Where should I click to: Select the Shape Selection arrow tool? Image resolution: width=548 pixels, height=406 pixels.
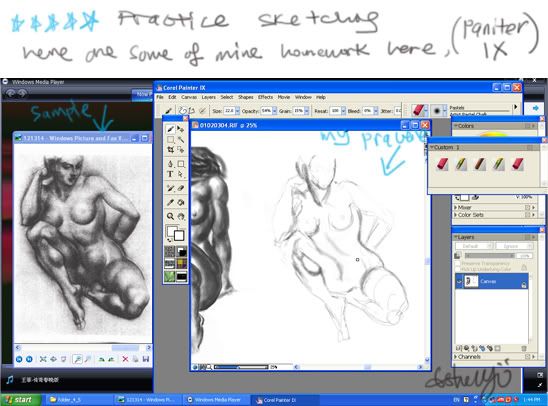point(180,174)
